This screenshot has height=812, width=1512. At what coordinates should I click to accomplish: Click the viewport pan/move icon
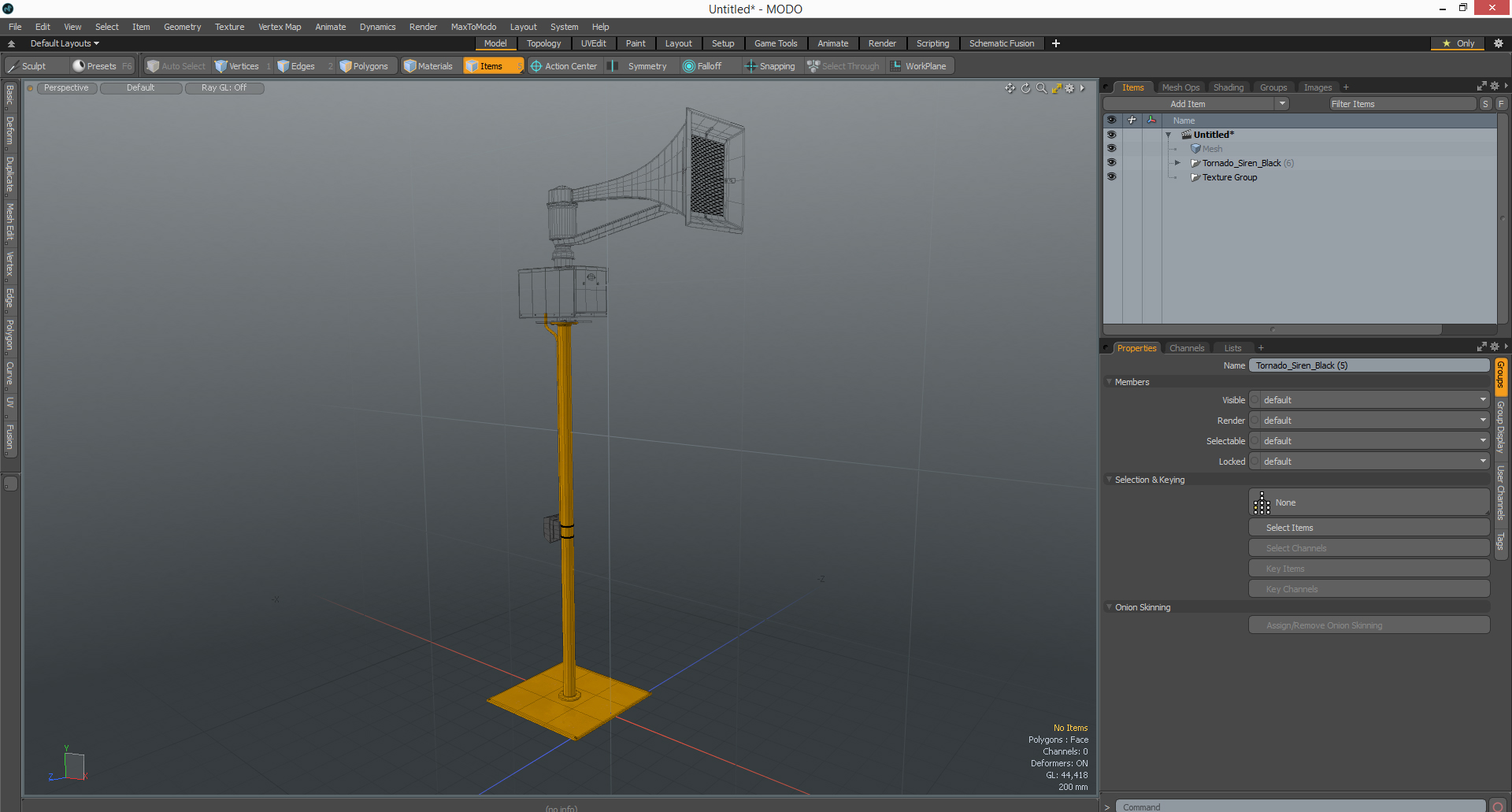pos(1010,88)
